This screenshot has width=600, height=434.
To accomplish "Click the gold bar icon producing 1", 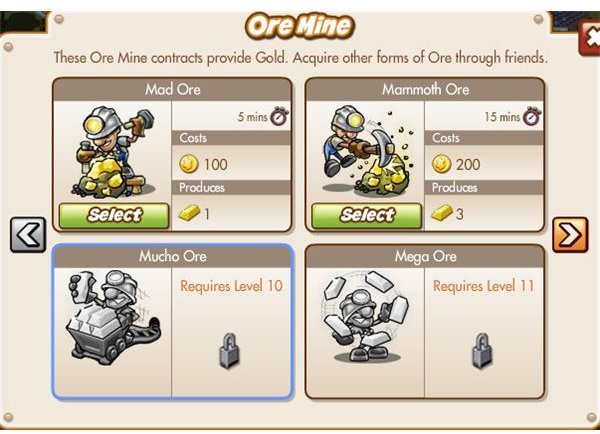I will point(189,213).
